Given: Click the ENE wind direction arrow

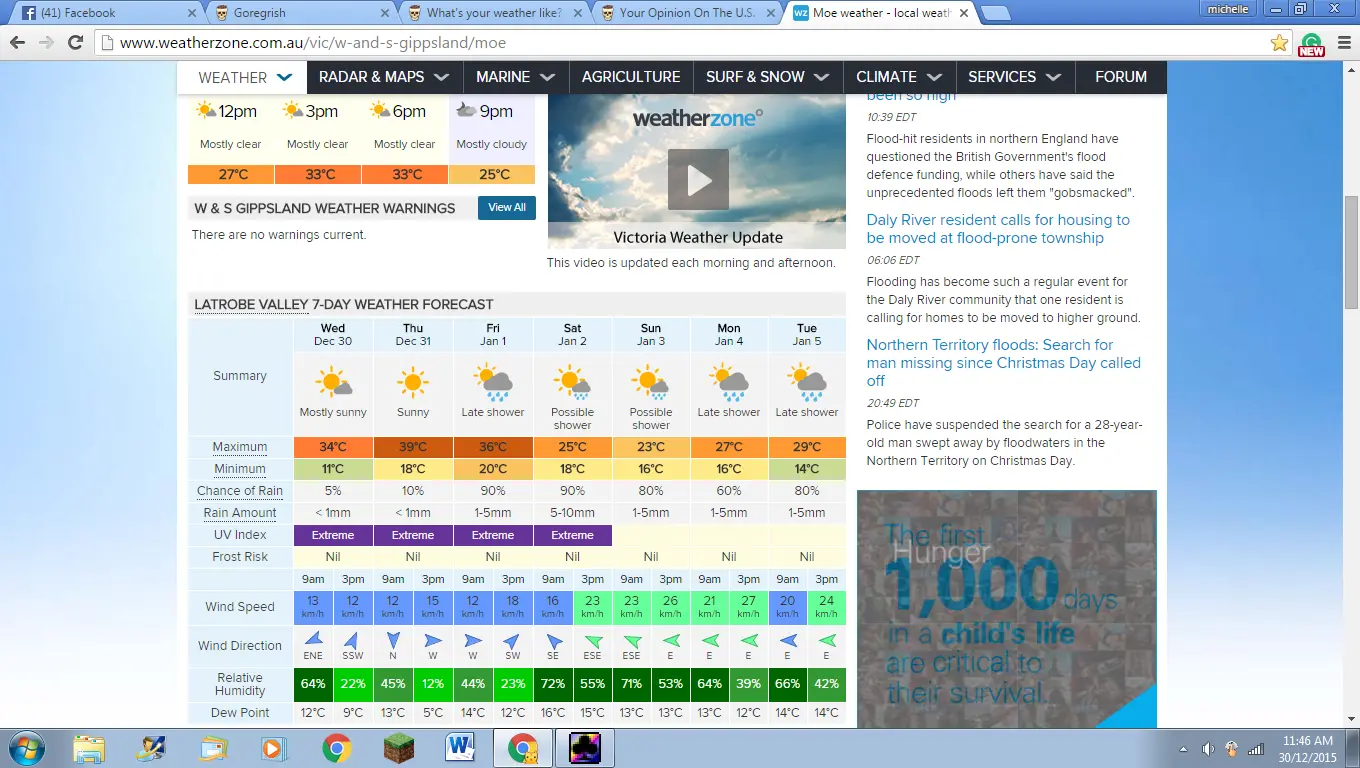Looking at the screenshot, I should pyautogui.click(x=313, y=639).
